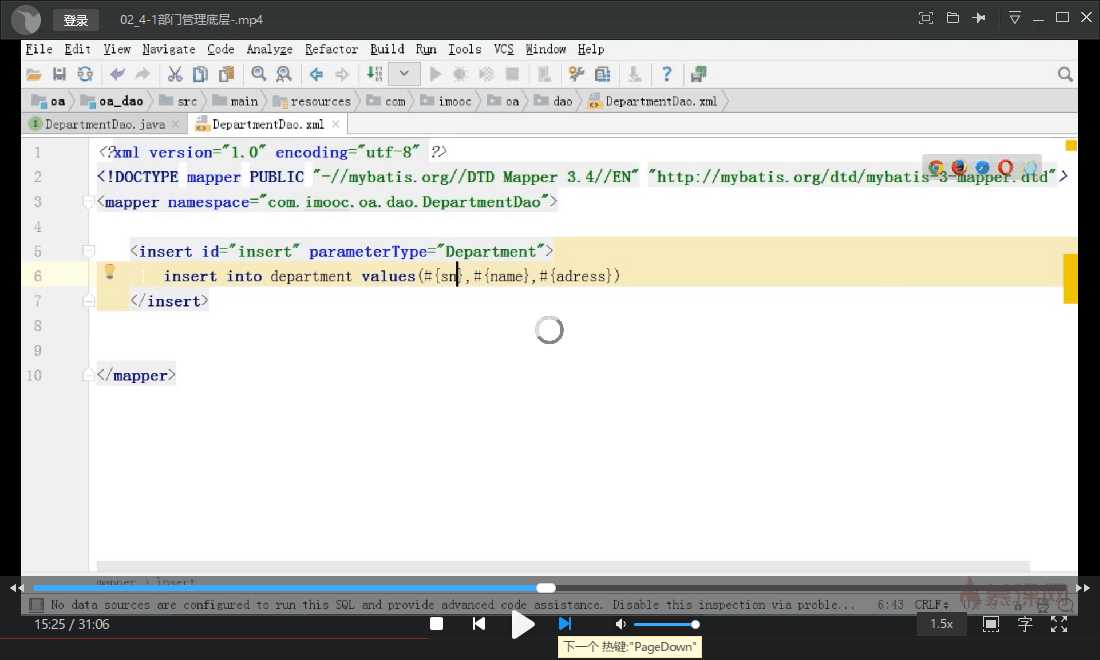Click the Synchronize refresh icon
1100x660 pixels.
coord(85,74)
